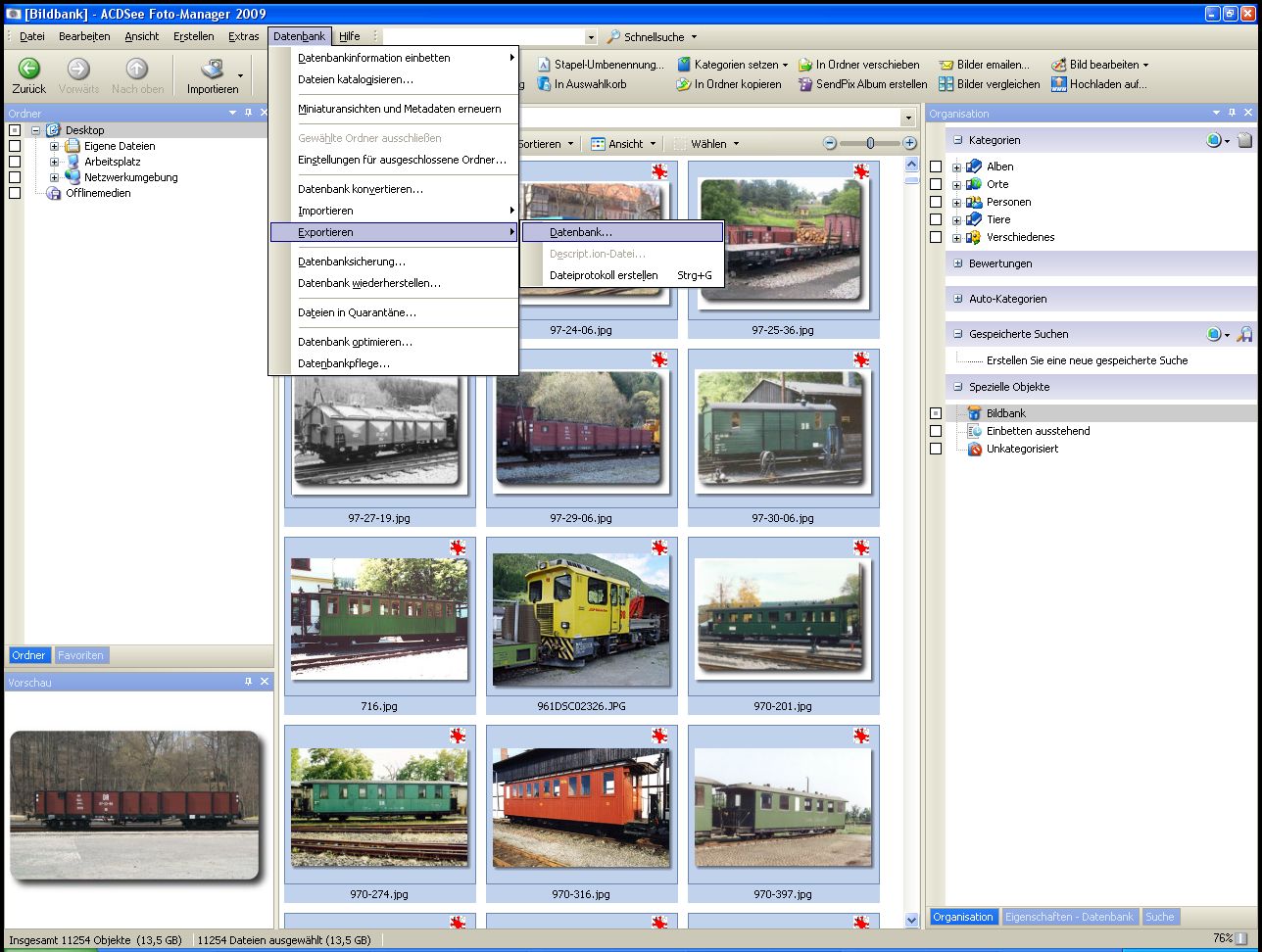
Task: Click the Importieren toolbar icon
Action: pyautogui.click(x=213, y=70)
